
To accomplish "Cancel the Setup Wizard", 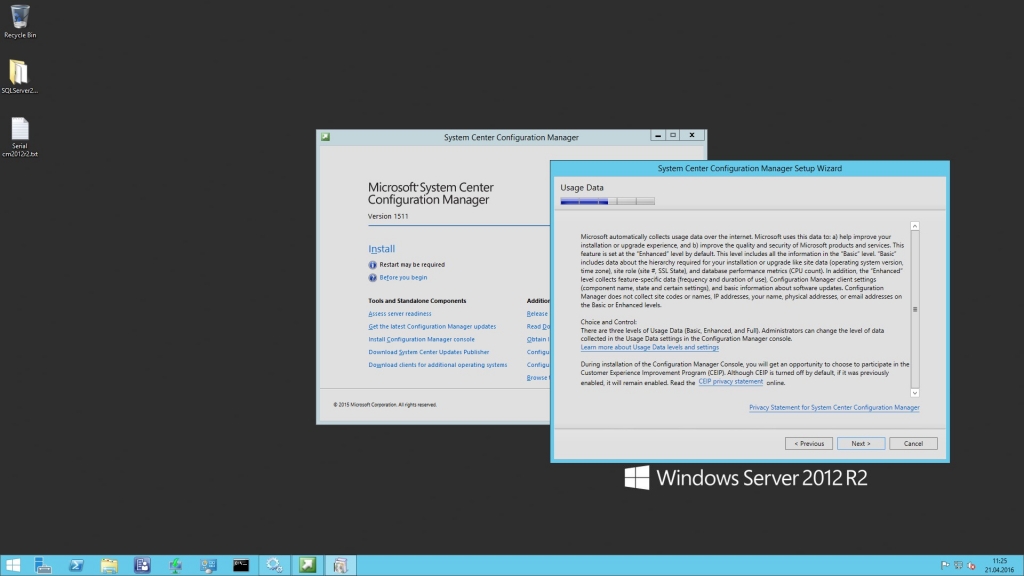I will click(x=912, y=443).
